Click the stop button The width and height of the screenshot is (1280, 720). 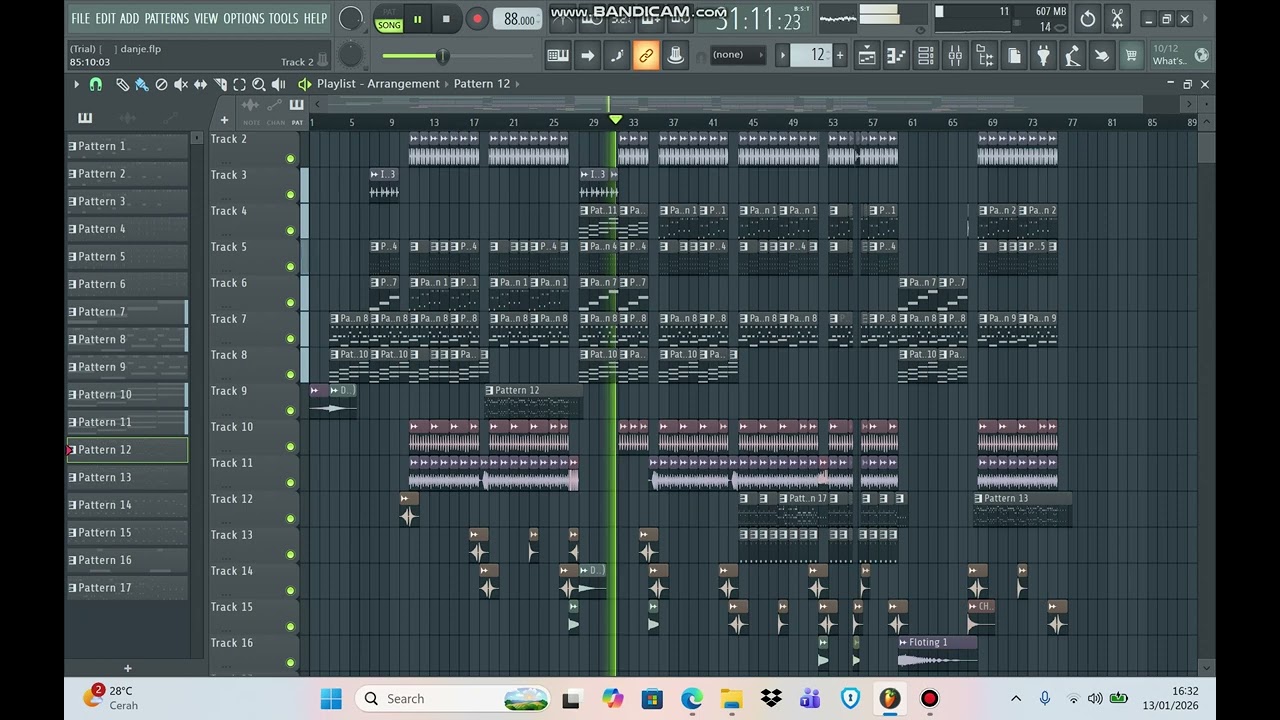tap(446, 19)
